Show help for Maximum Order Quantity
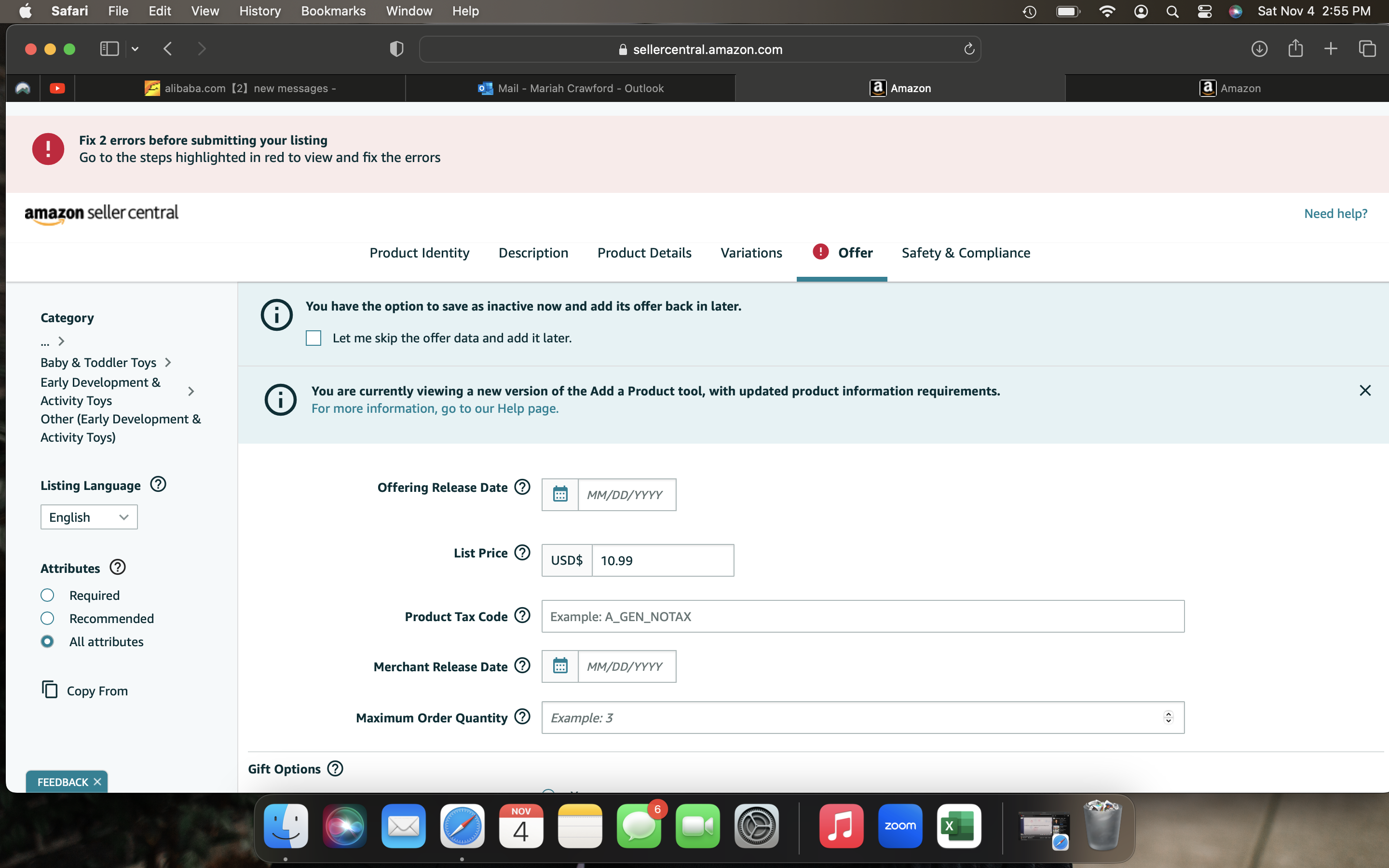Screen dimensions: 1389x868 (522, 717)
